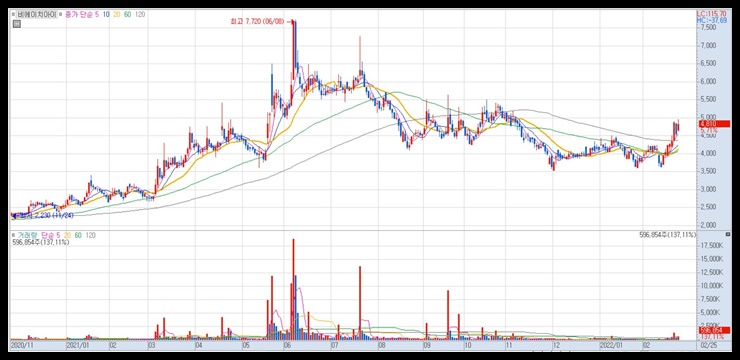740x360 pixels.
Task: Select the green 60 price moving average legend
Action: coord(127,14)
